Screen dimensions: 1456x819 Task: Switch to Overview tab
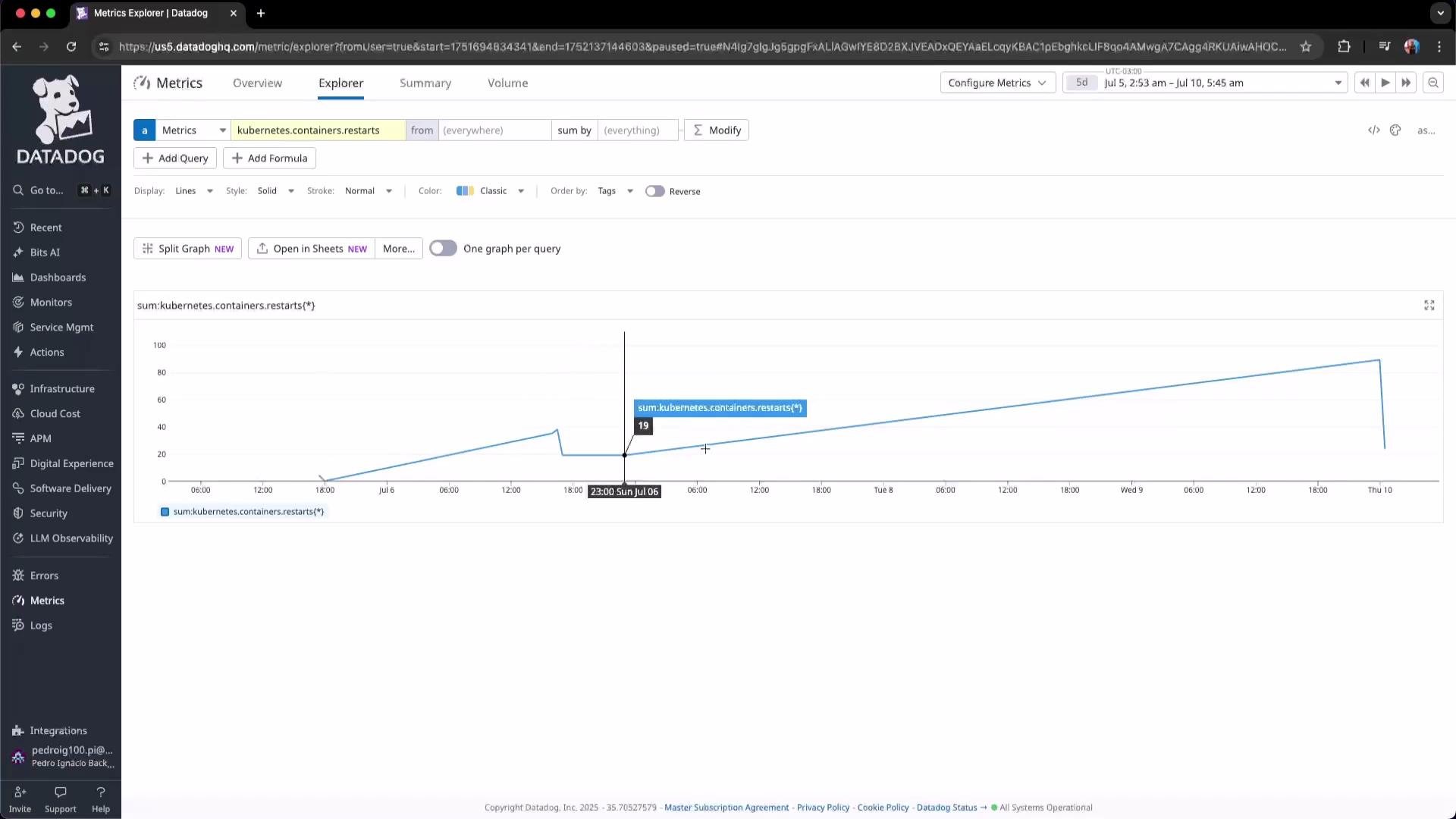click(257, 83)
